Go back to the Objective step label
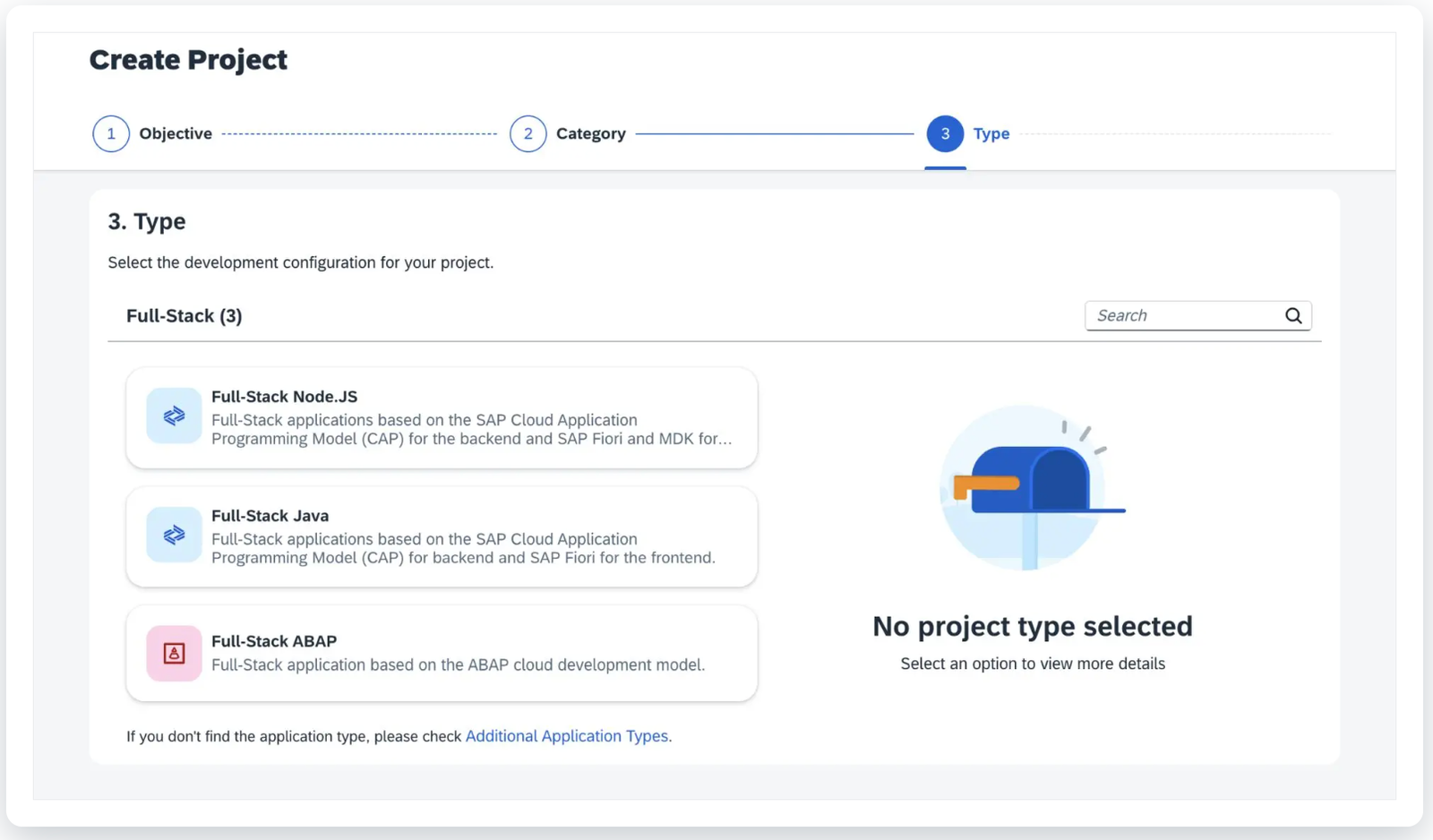Image resolution: width=1433 pixels, height=840 pixels. point(176,133)
